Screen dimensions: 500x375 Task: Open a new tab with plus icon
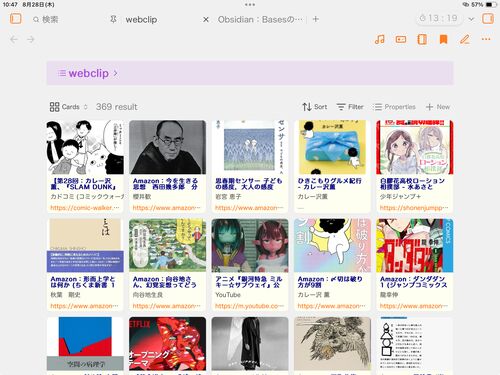coord(316,19)
